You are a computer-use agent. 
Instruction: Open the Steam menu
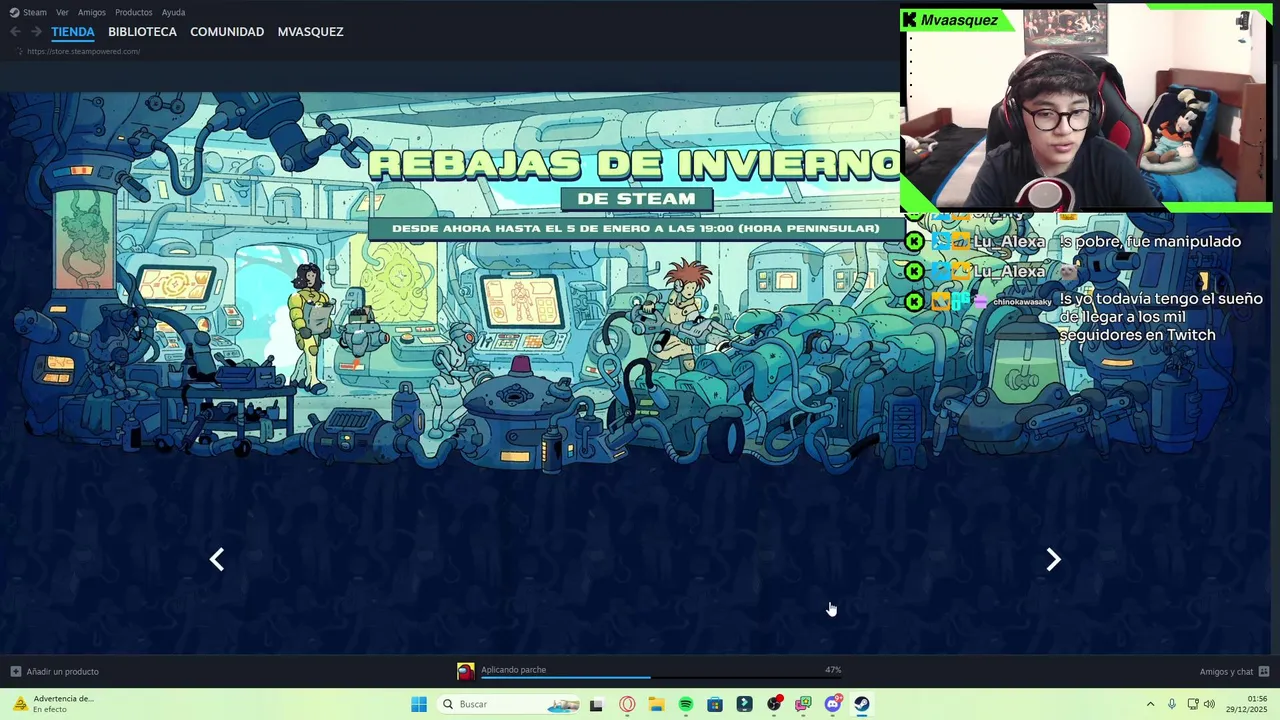point(35,12)
